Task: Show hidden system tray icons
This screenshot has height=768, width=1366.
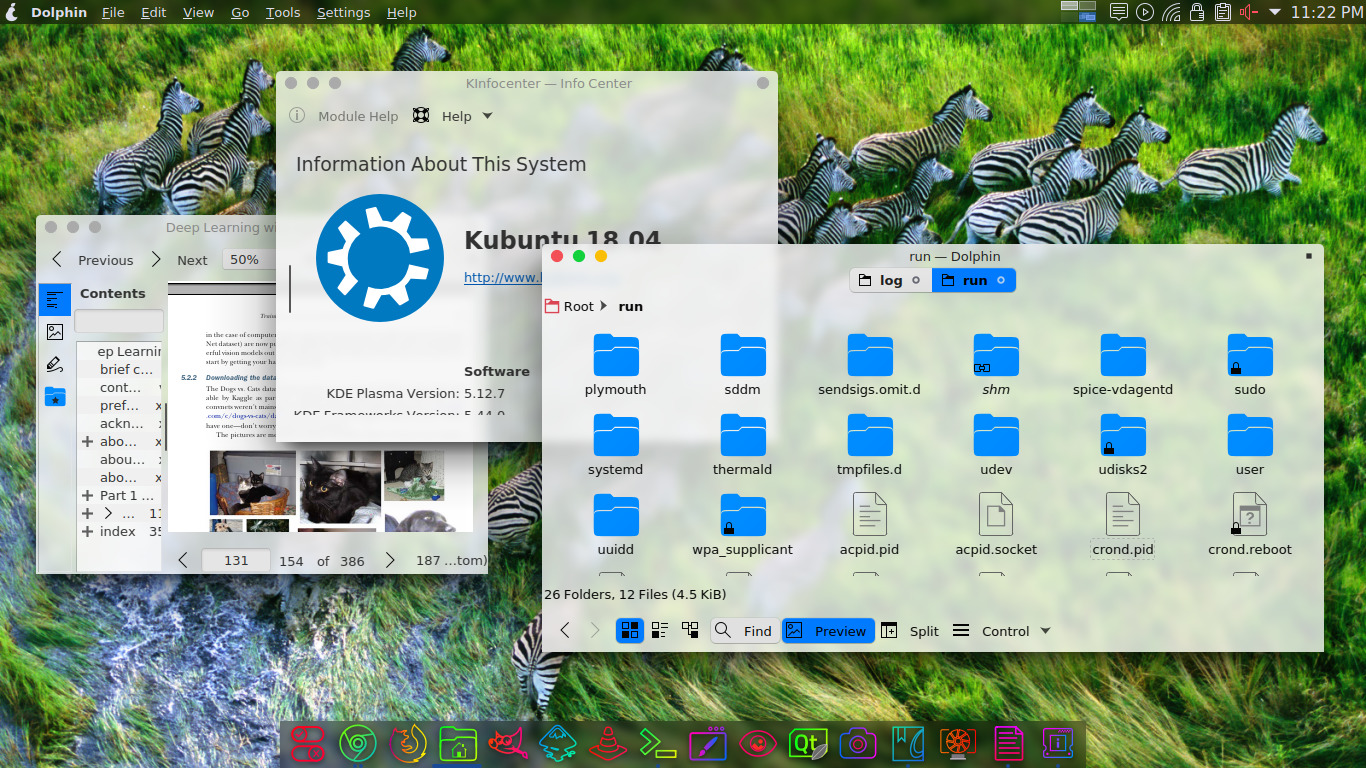Action: pyautogui.click(x=1275, y=12)
